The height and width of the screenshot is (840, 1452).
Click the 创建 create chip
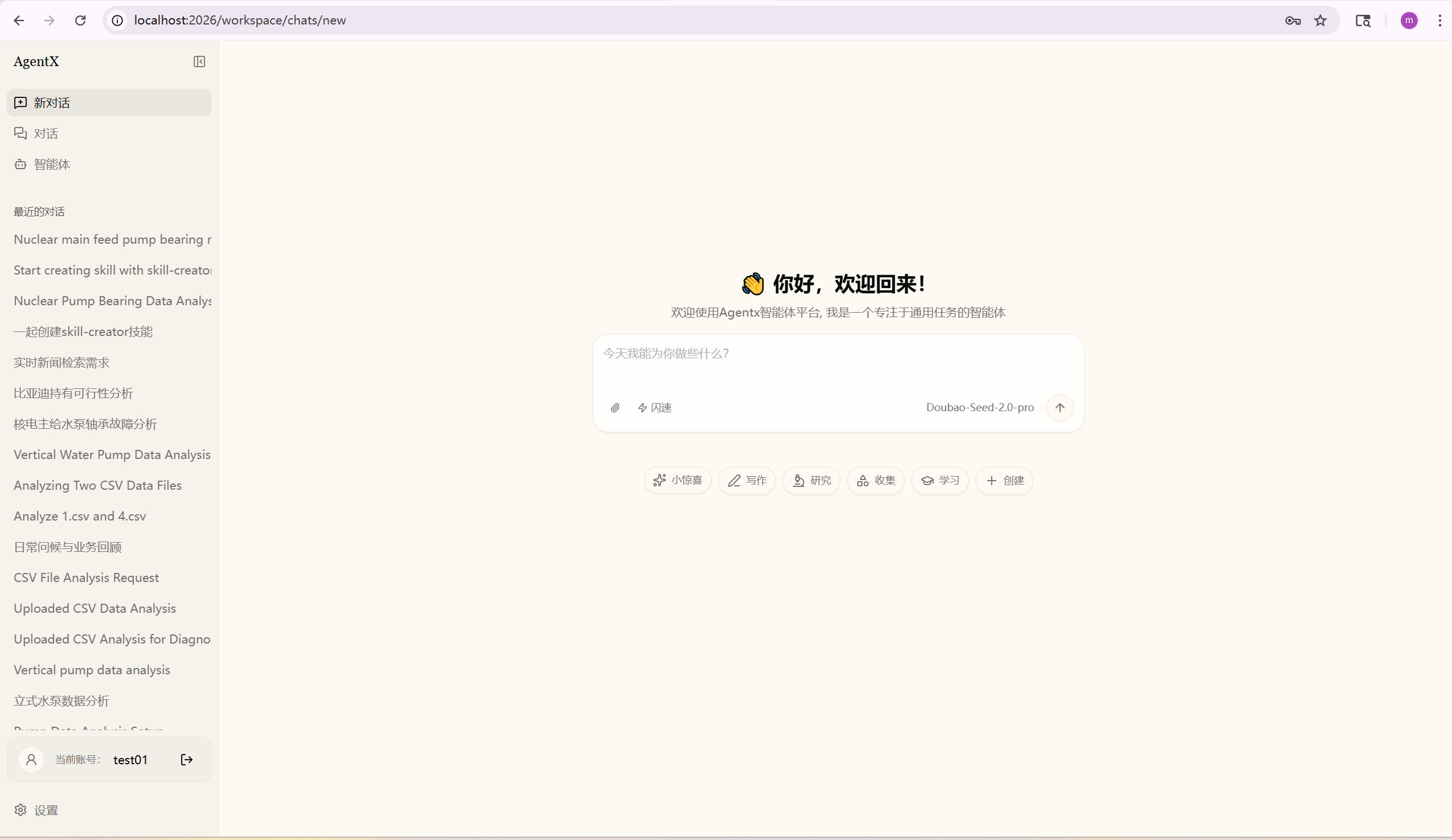(1004, 481)
